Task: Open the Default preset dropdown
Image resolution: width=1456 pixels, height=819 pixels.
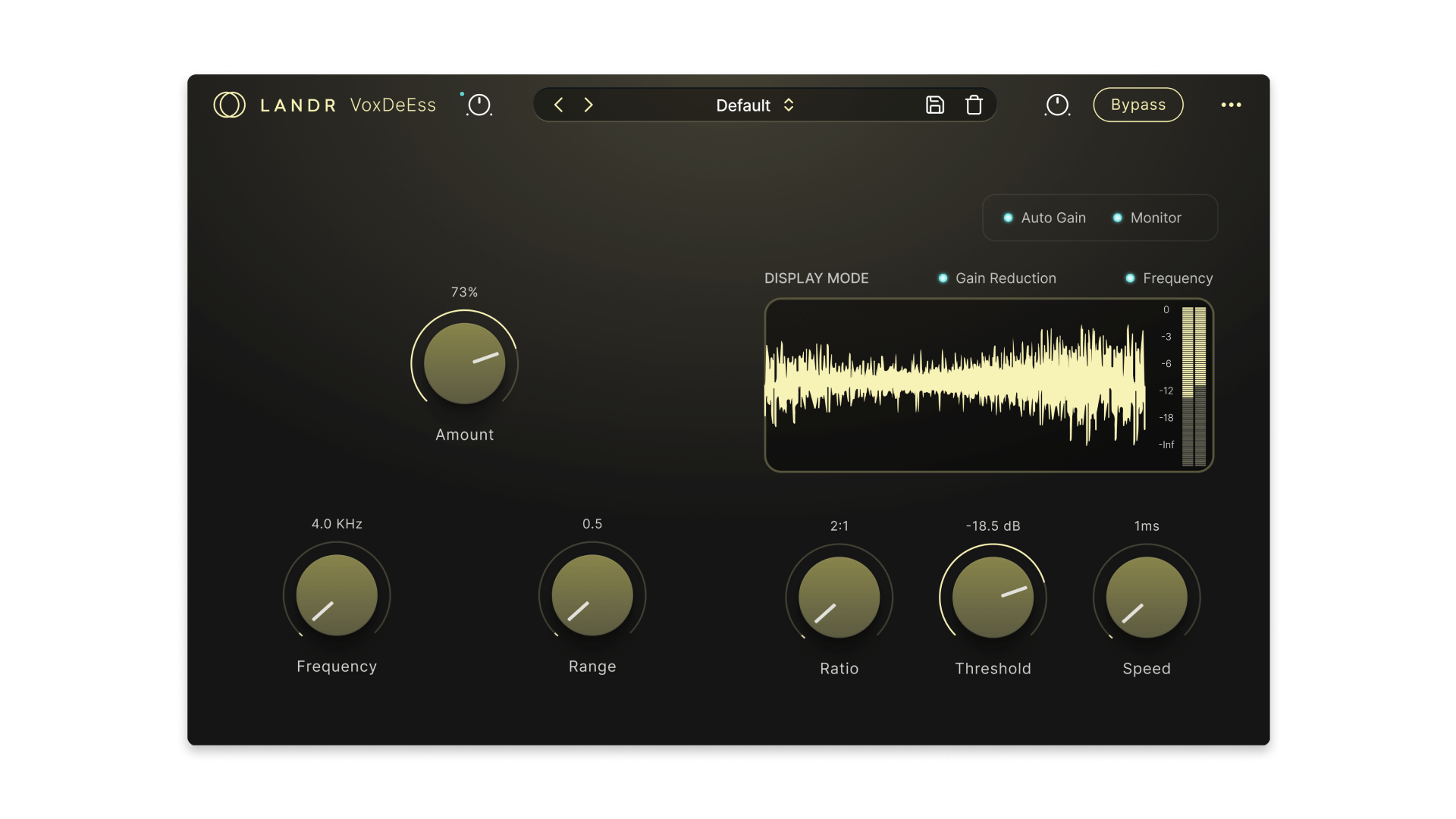Action: 755,105
